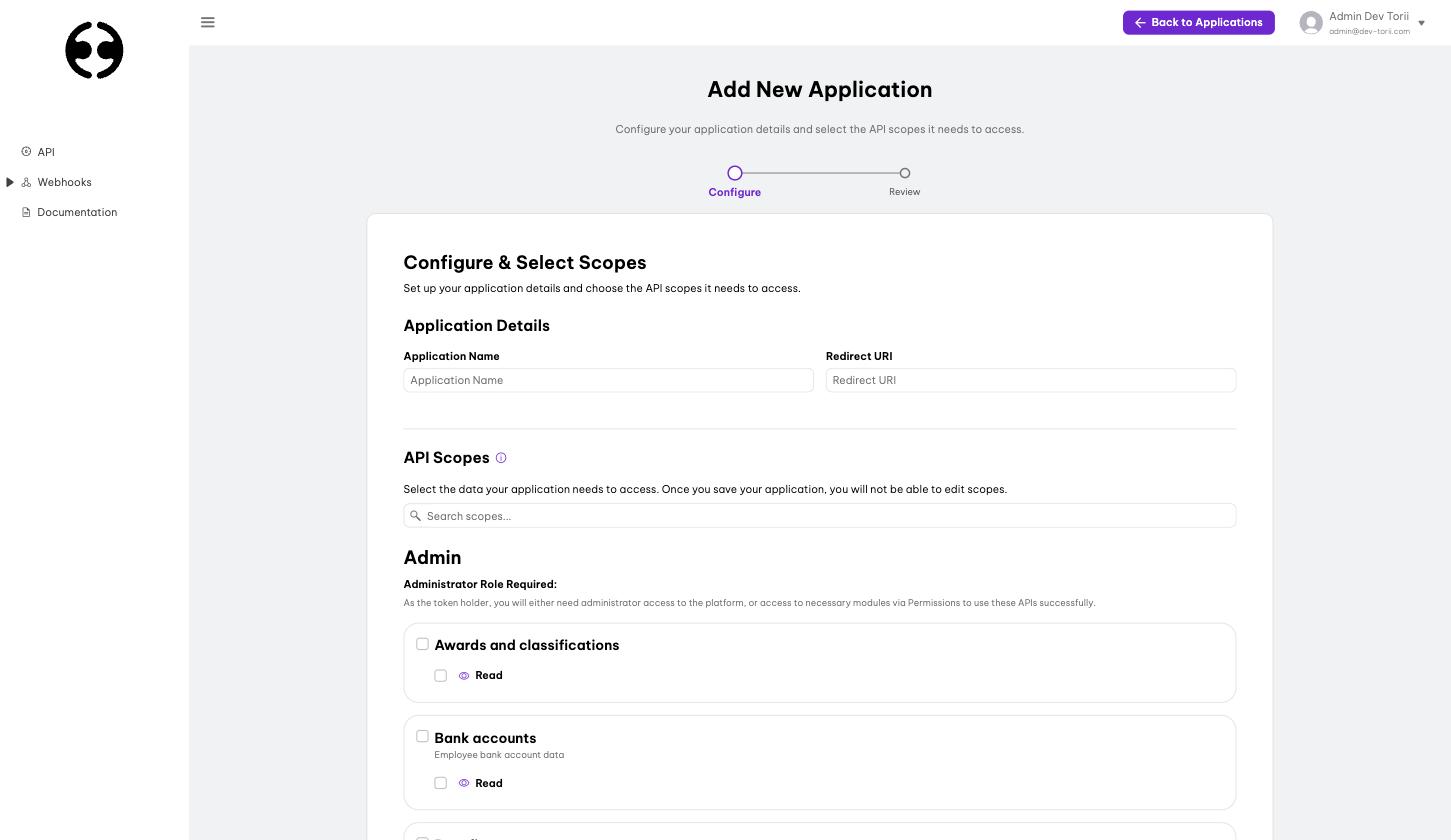Viewport: 1451px width, 840px height.
Task: Select the Review step label
Action: click(x=905, y=192)
